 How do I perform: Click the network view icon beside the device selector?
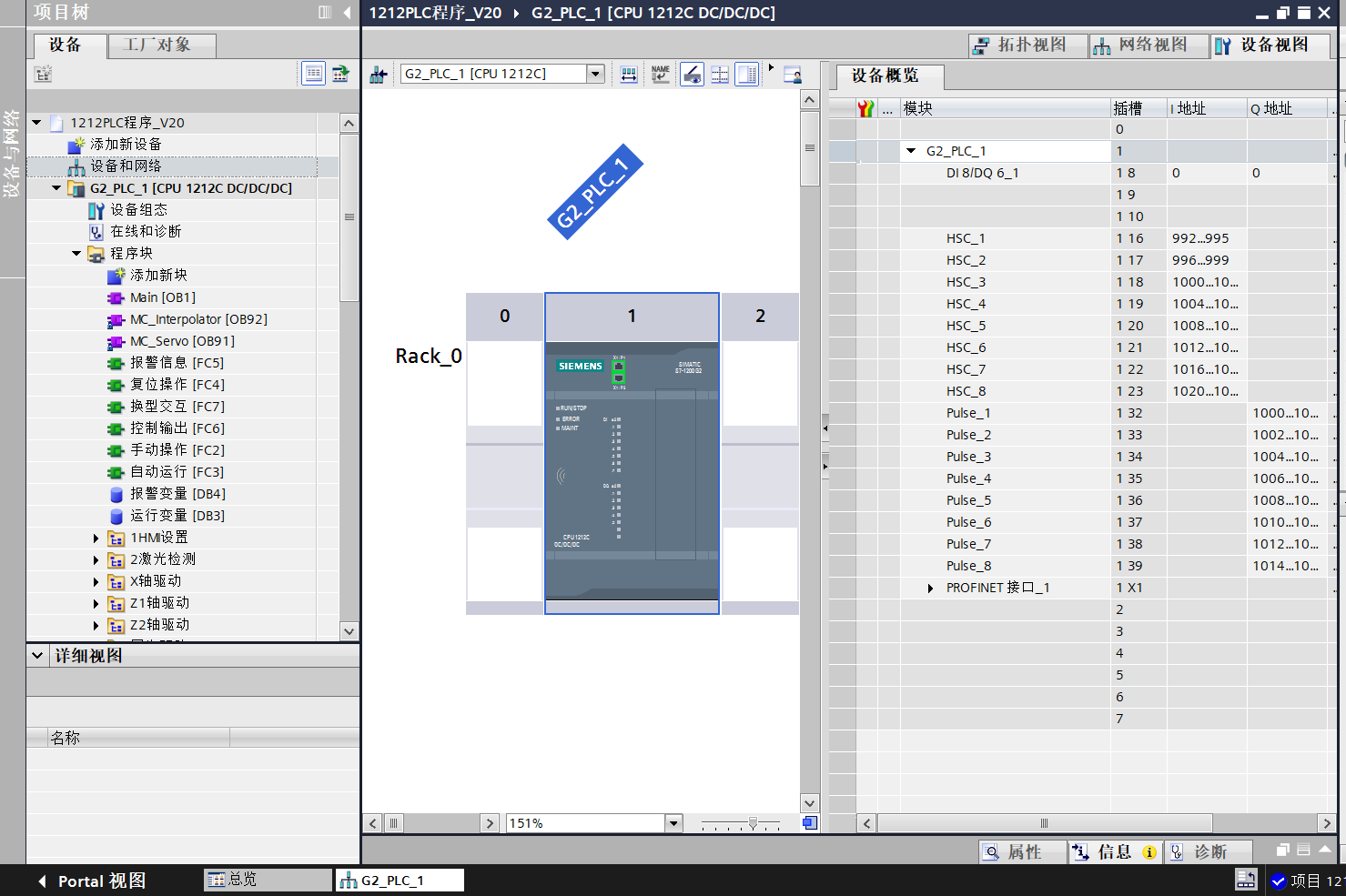[x=379, y=75]
